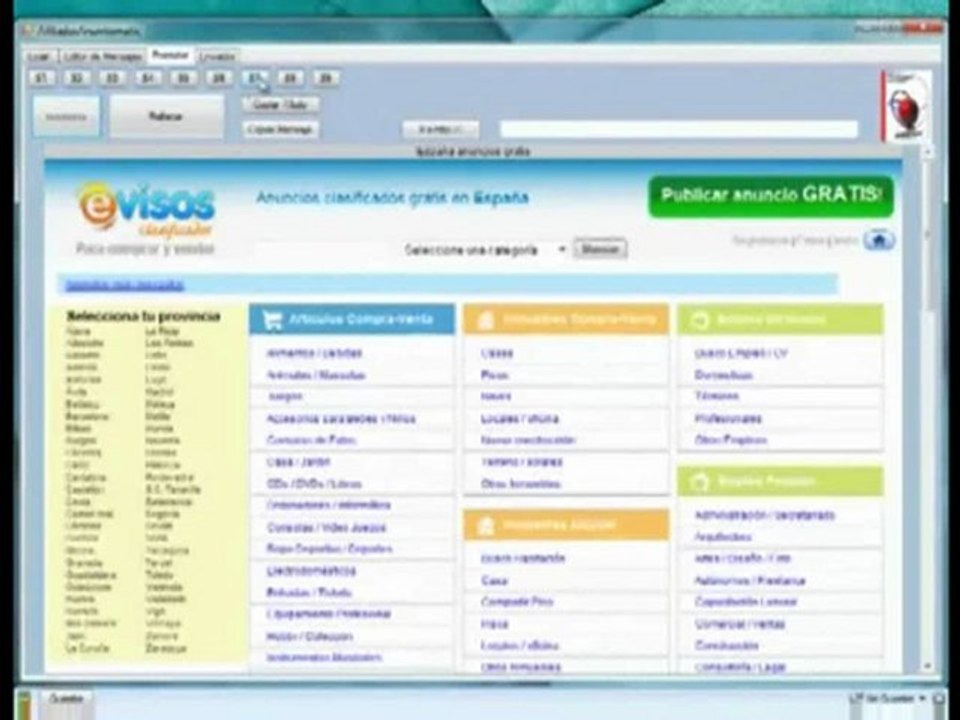Click the shopping cart icon in Artículos header

point(272,320)
